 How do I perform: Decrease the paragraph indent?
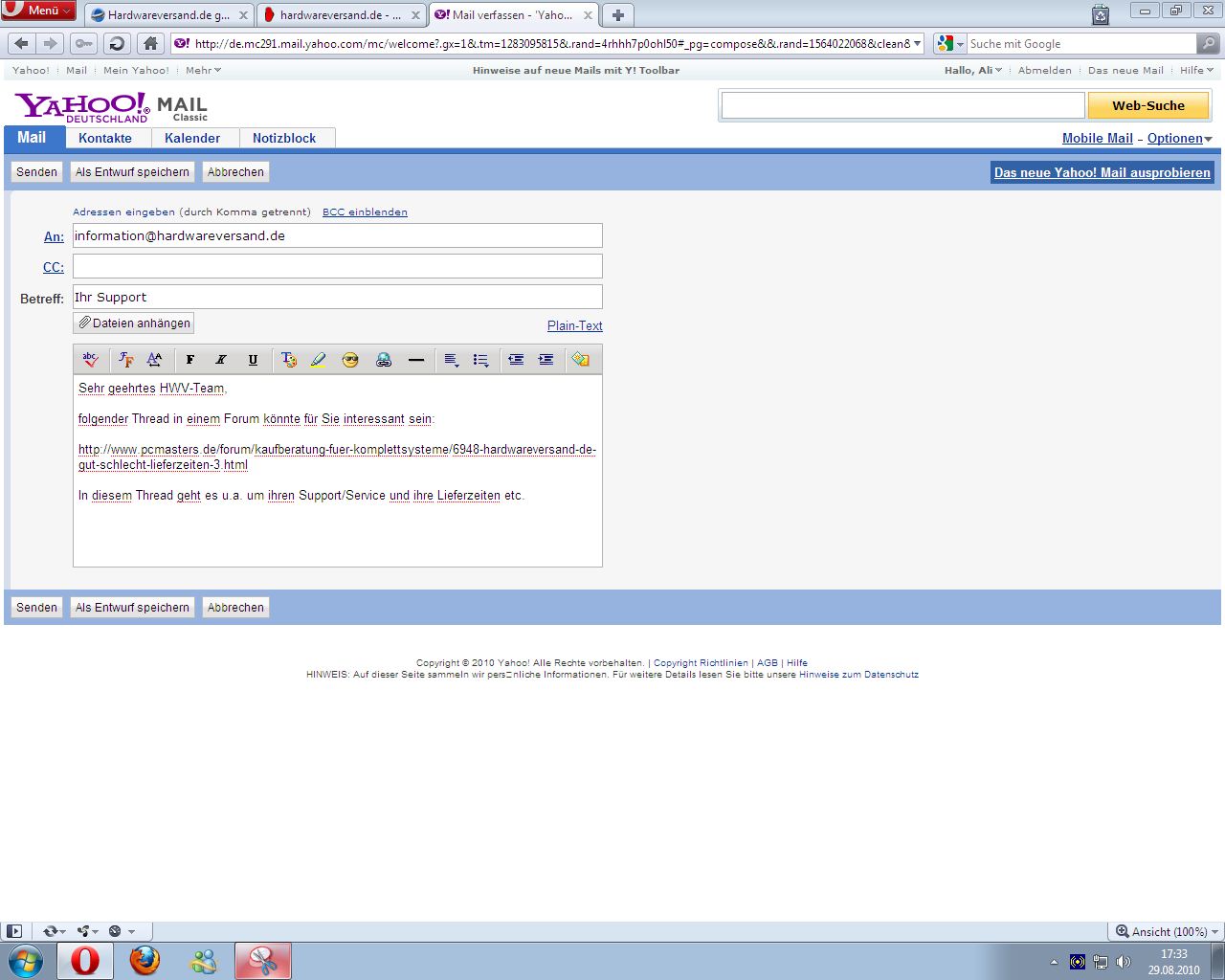pyautogui.click(x=516, y=360)
